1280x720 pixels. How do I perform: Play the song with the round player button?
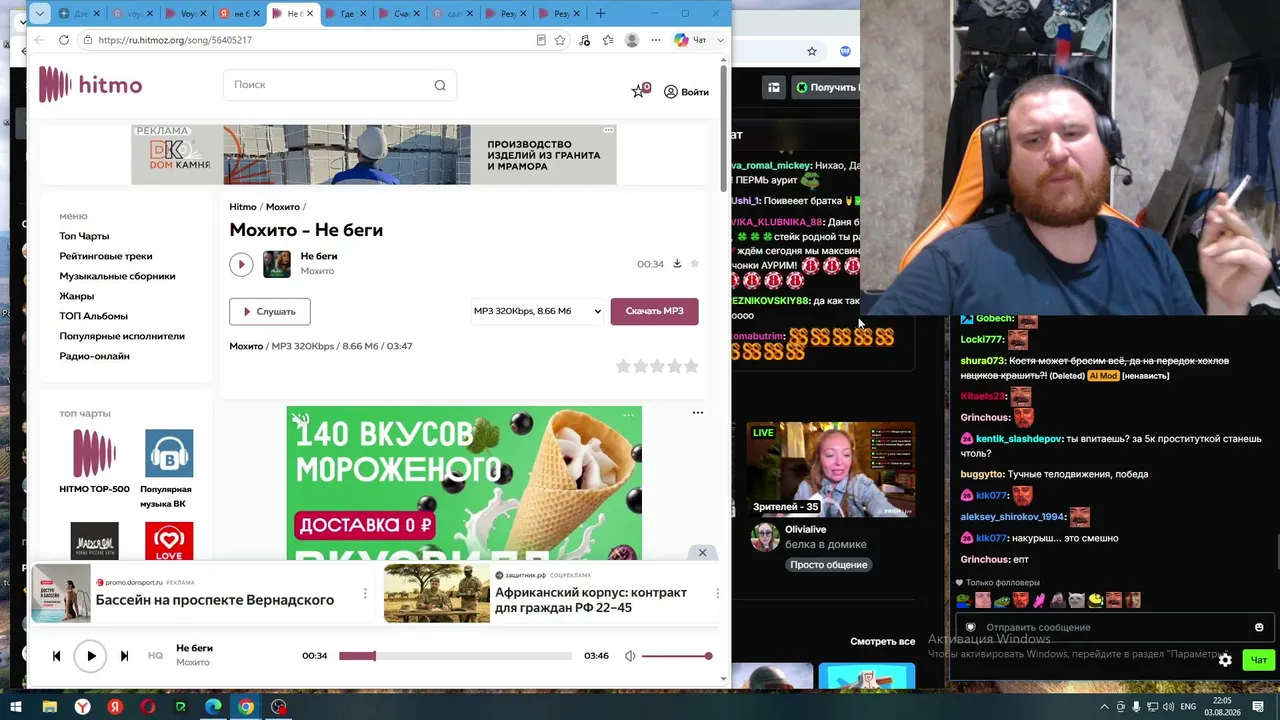90,656
